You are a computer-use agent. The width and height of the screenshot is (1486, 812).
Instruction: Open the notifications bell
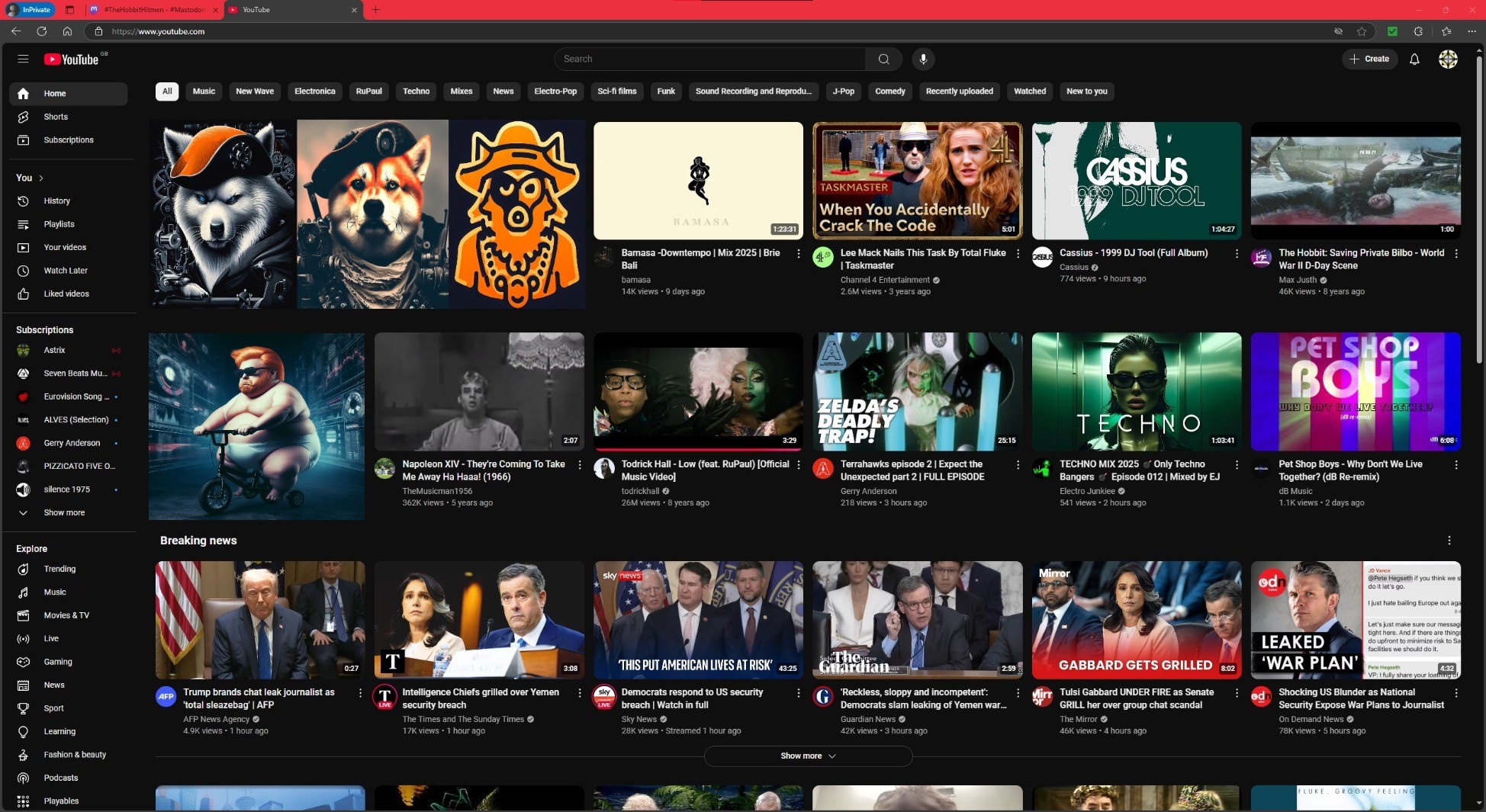[x=1414, y=59]
